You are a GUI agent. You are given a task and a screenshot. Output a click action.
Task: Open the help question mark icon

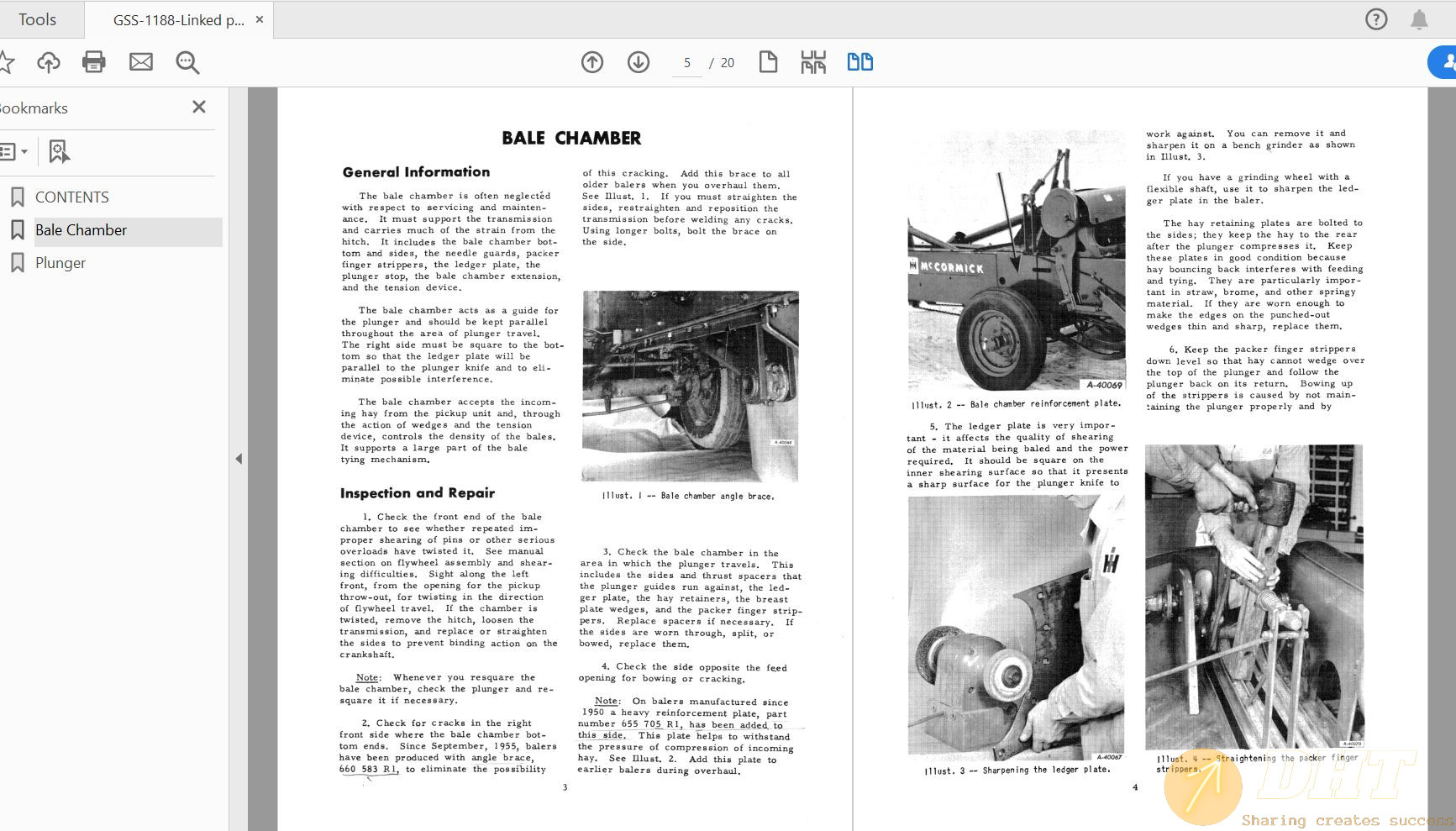[x=1376, y=19]
